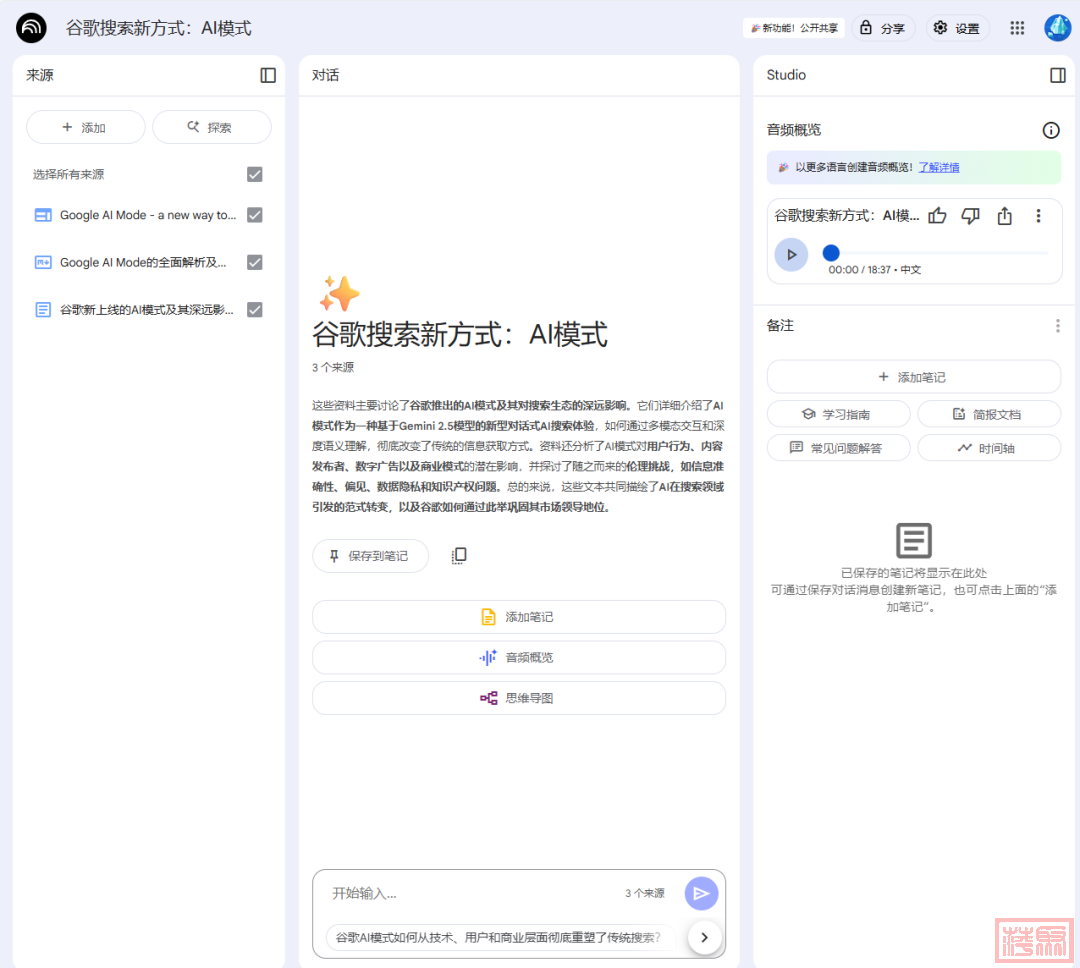
Task: Click the notebook title at top
Action: [x=158, y=28]
